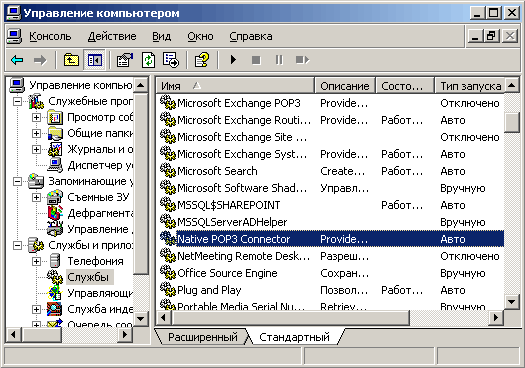Switch to the Расширенный tab
This screenshot has height=368, width=525.
[203, 337]
